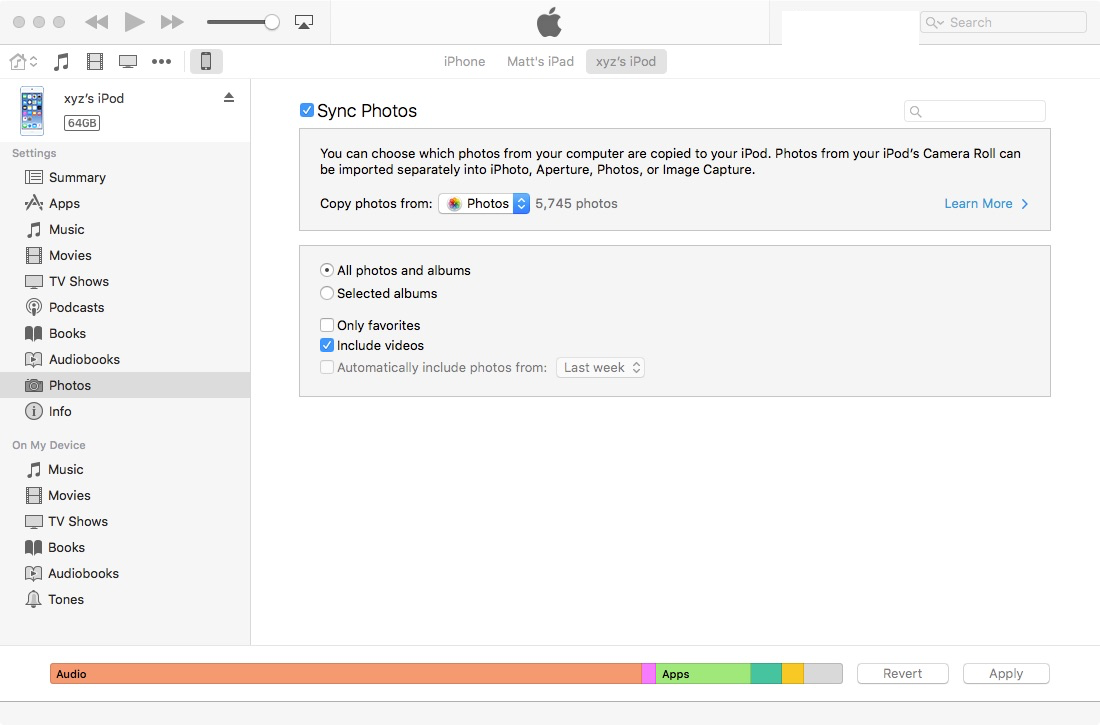Enable Only favorites checkbox
Image resolution: width=1100 pixels, height=725 pixels.
coord(327,325)
